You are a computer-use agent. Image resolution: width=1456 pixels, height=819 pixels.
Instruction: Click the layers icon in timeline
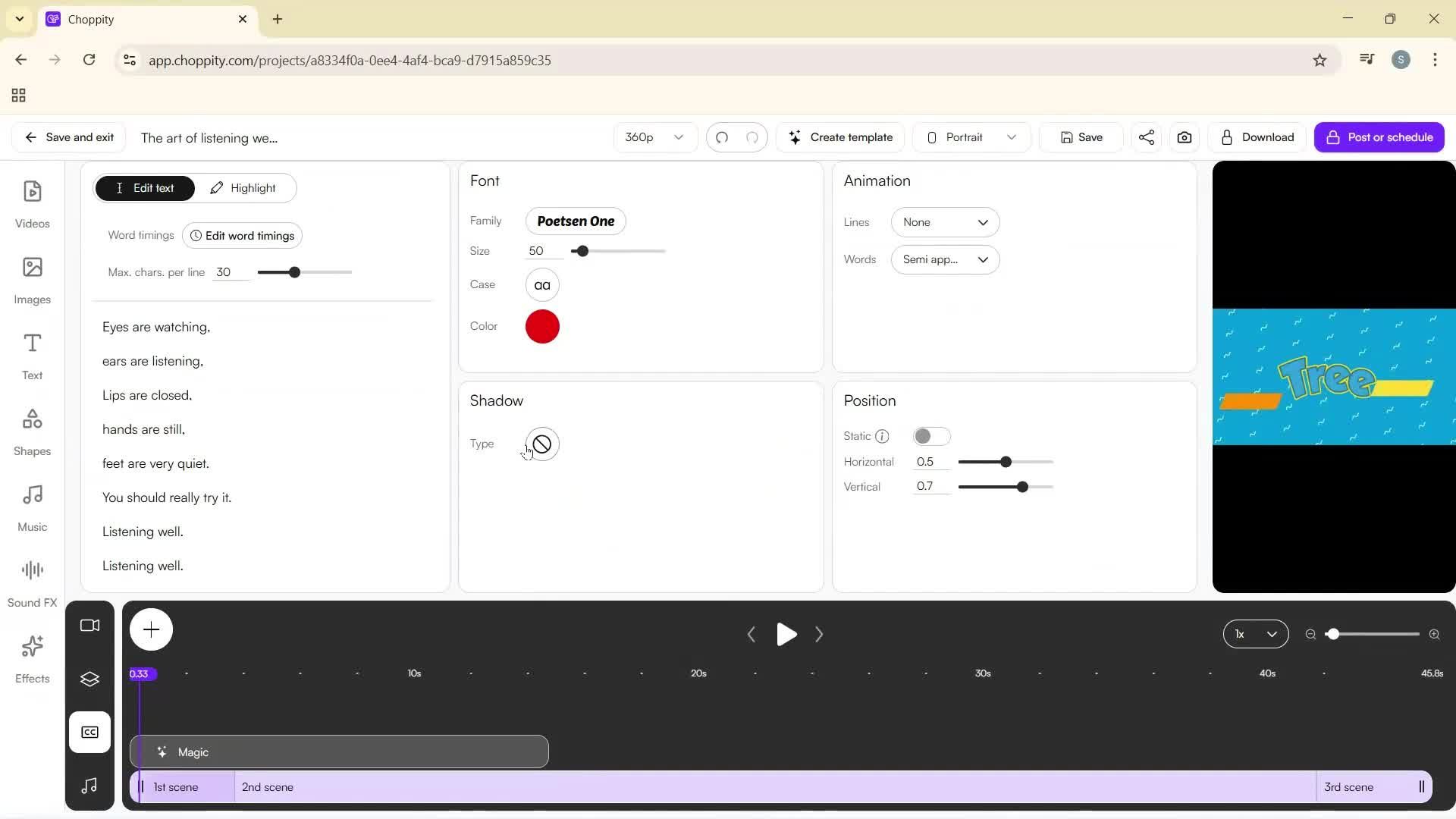(x=89, y=679)
